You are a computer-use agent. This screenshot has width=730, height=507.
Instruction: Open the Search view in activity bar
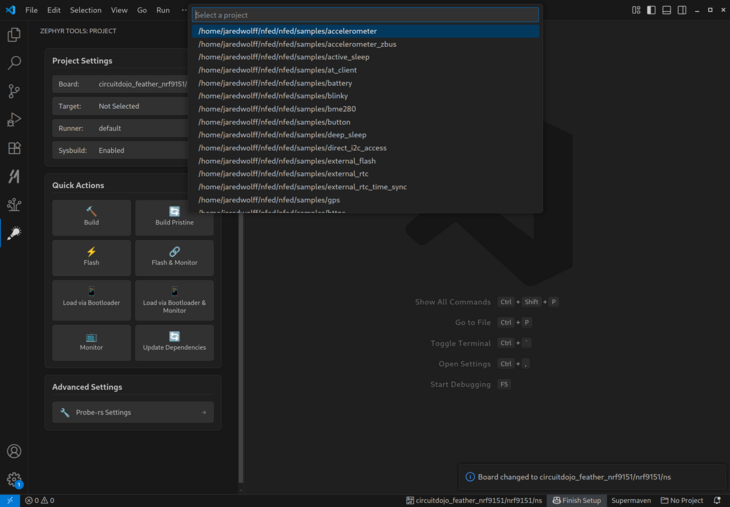point(14,63)
